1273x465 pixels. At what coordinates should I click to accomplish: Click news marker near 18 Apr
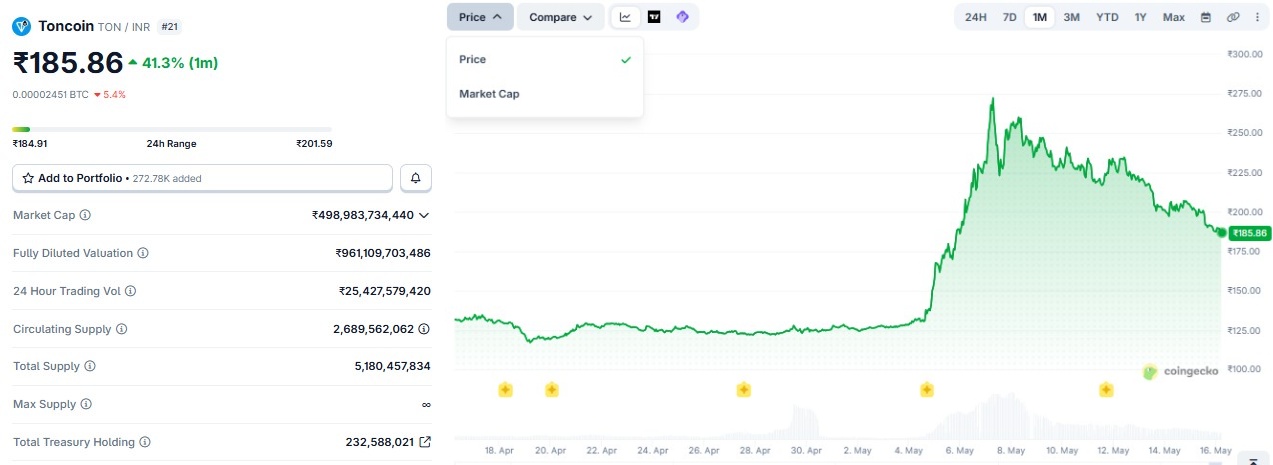coord(505,389)
